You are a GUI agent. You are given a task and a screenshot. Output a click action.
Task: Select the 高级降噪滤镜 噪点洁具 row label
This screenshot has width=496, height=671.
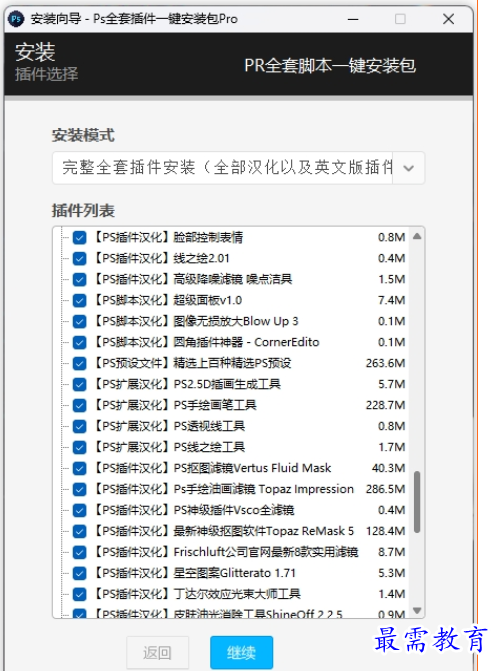192,279
